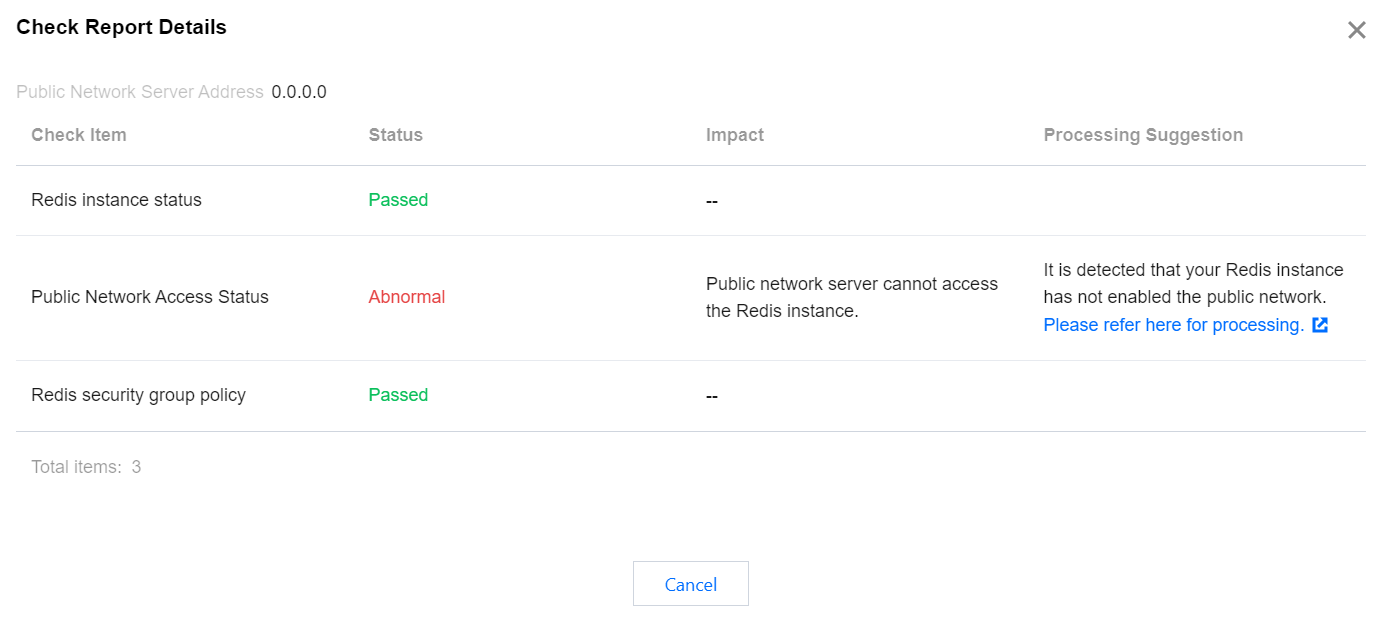Image resolution: width=1375 pixels, height=624 pixels.
Task: Click the Check Item column header
Action: 79,135
